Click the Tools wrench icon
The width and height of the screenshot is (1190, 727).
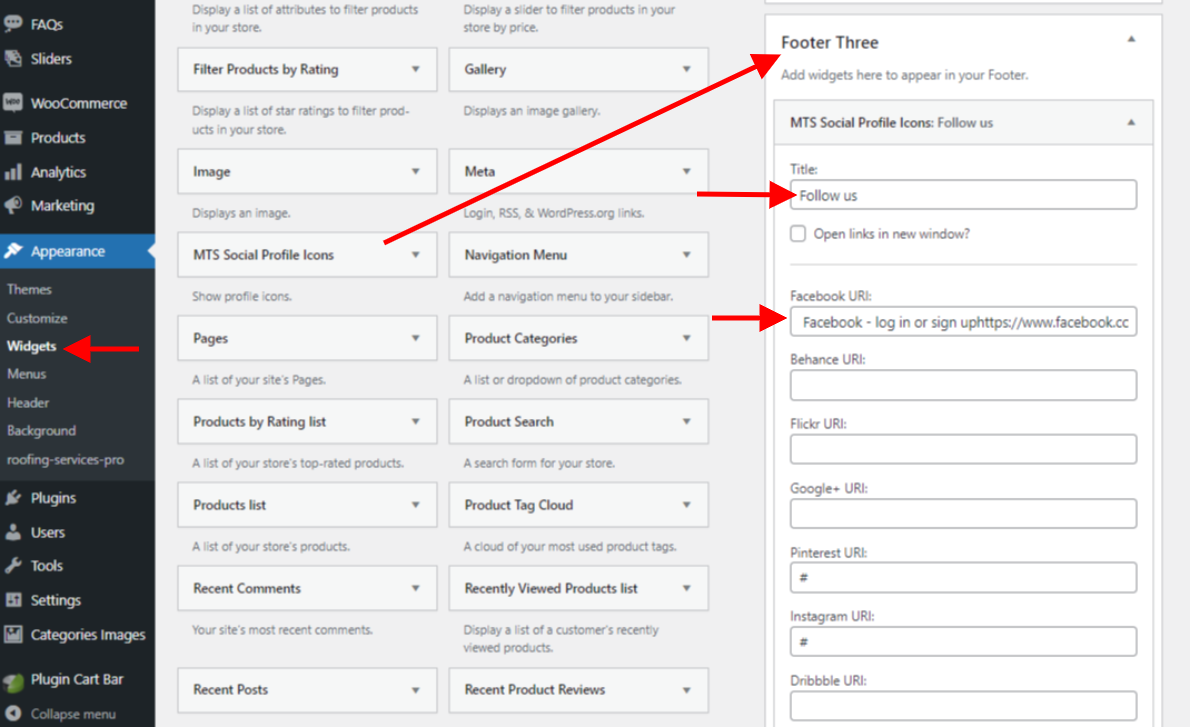click(x=13, y=565)
